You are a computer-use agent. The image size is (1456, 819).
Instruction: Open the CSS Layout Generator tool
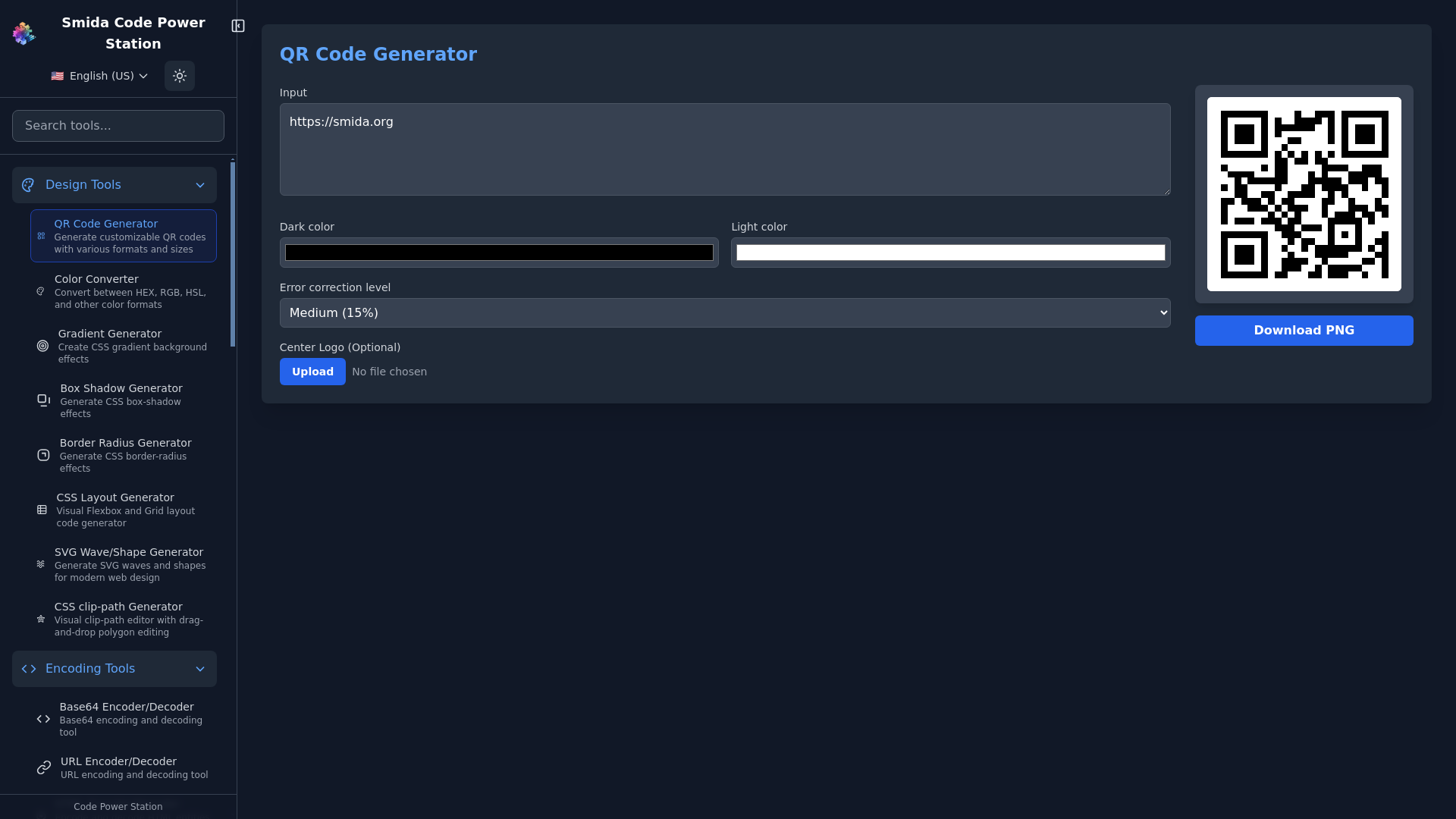[124, 510]
